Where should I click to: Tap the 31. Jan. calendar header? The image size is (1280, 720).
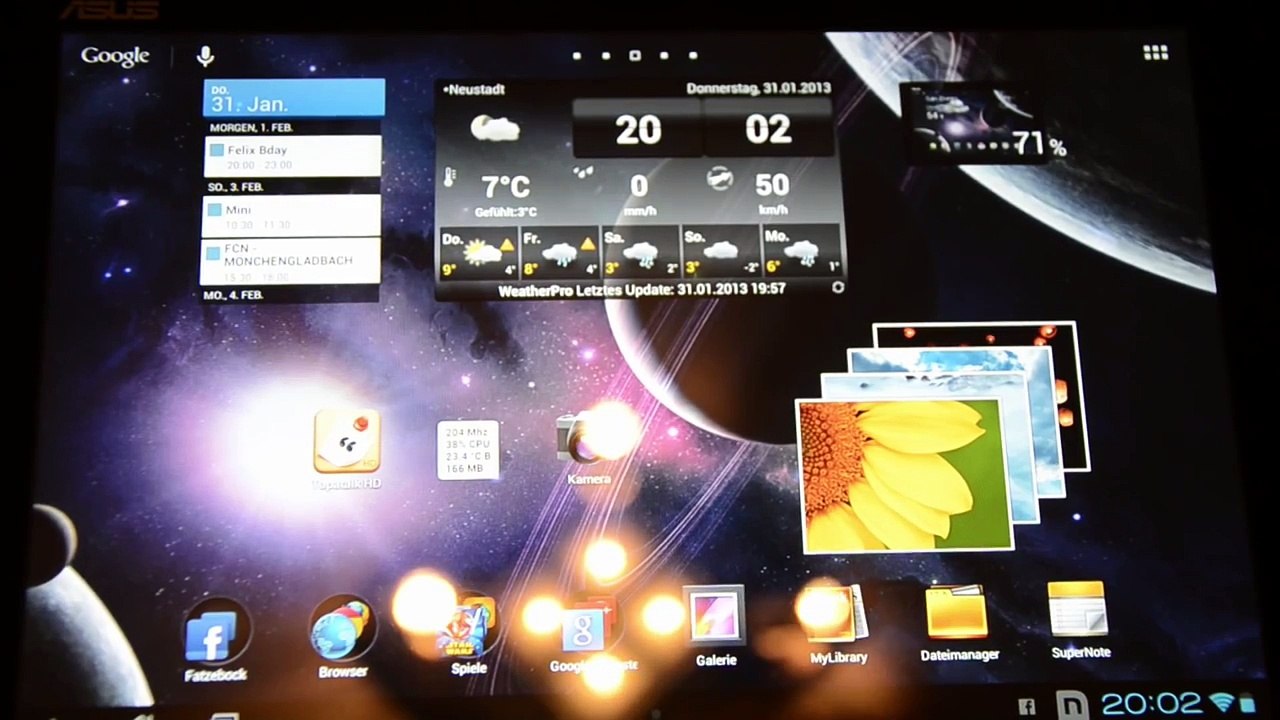point(293,99)
